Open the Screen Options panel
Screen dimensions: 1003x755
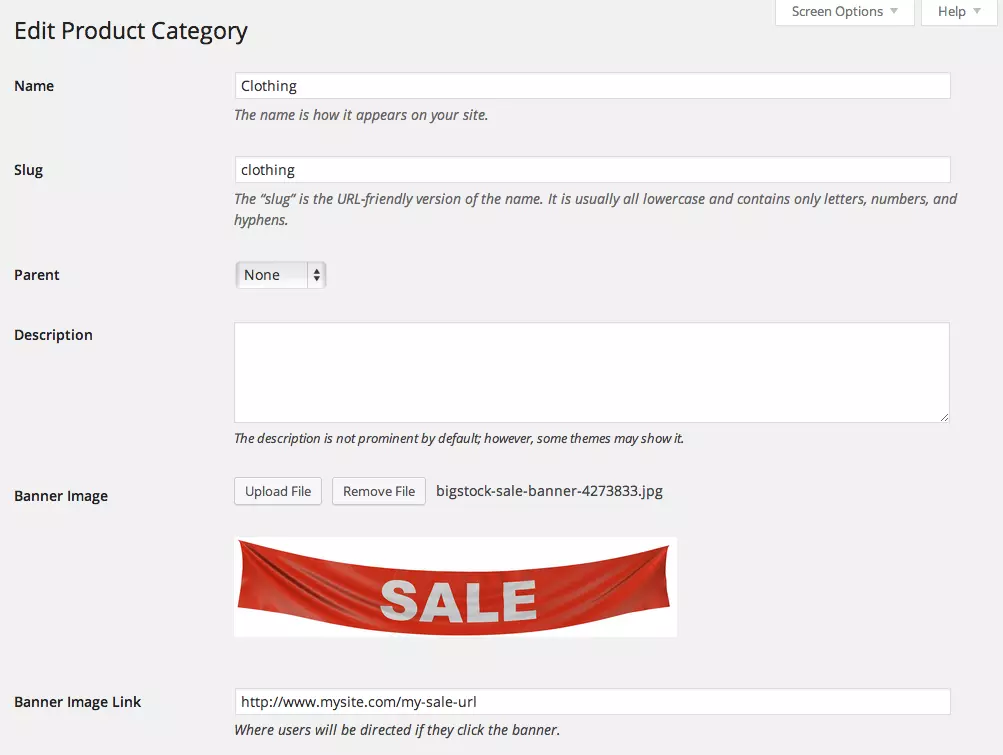tap(844, 12)
